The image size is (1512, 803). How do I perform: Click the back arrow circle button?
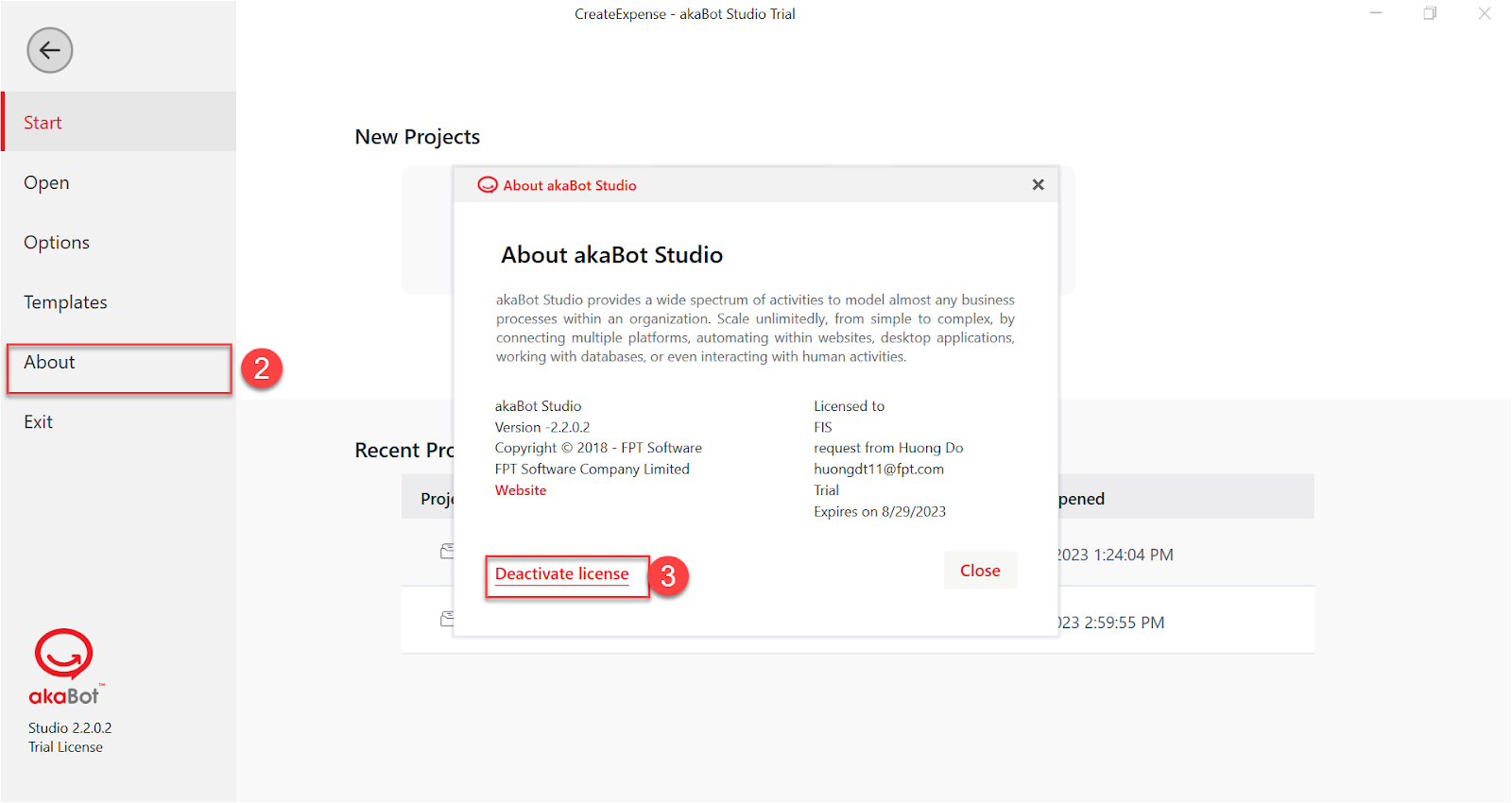point(50,50)
